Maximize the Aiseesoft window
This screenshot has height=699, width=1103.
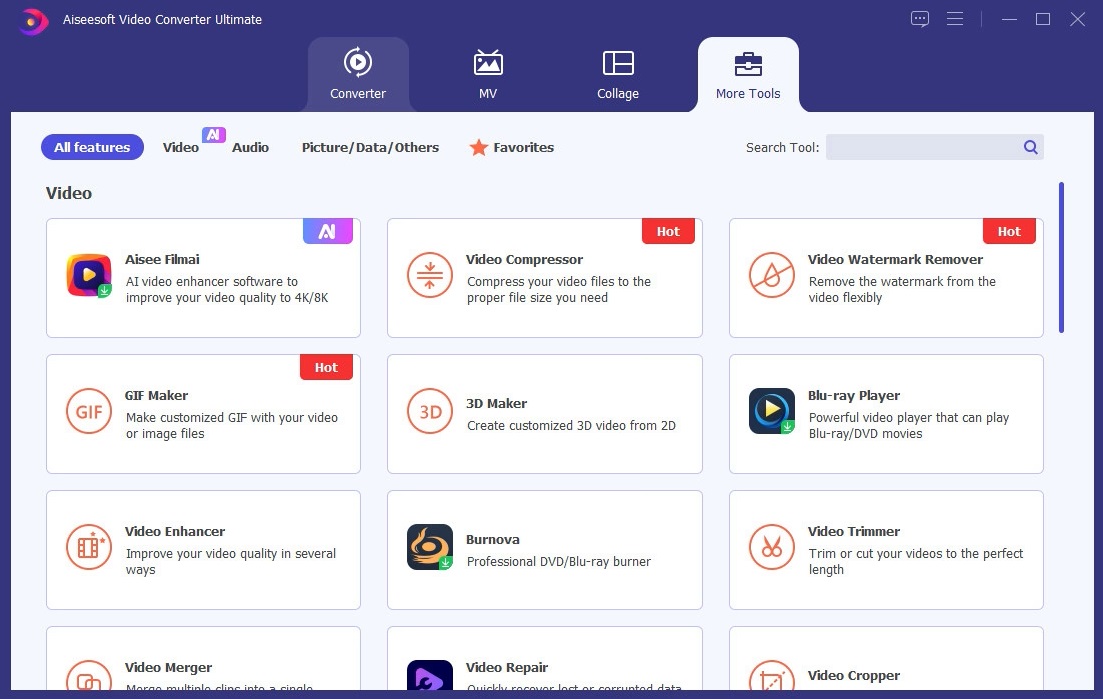click(1043, 19)
